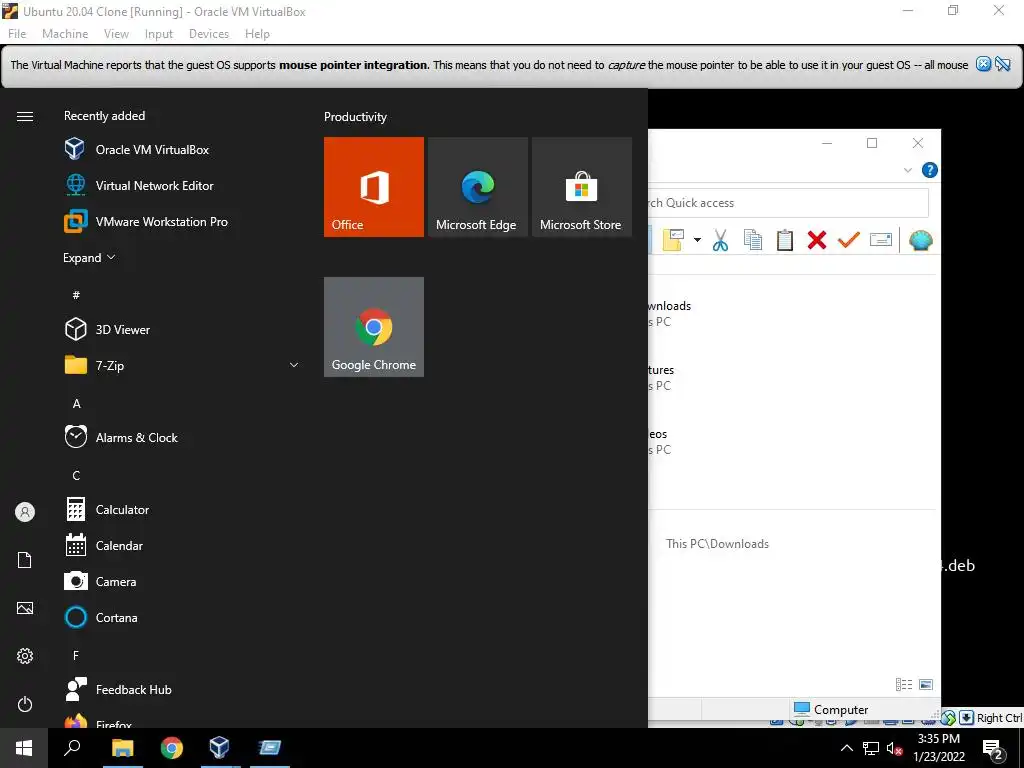
Task: Open Alarms & Clock app
Action: point(121,438)
